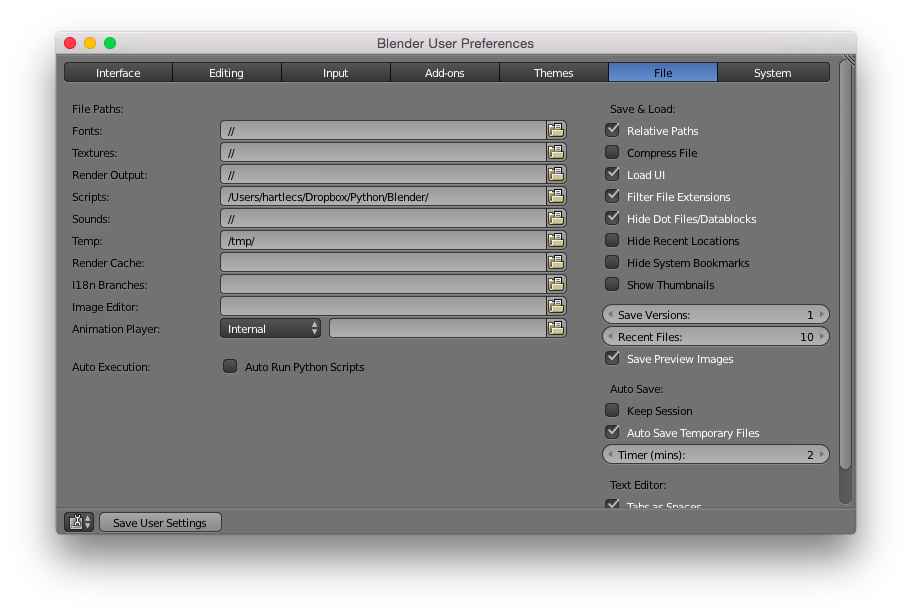Viewport: 912px width, 614px height.
Task: Toggle Save Preview Images
Action: (x=612, y=358)
